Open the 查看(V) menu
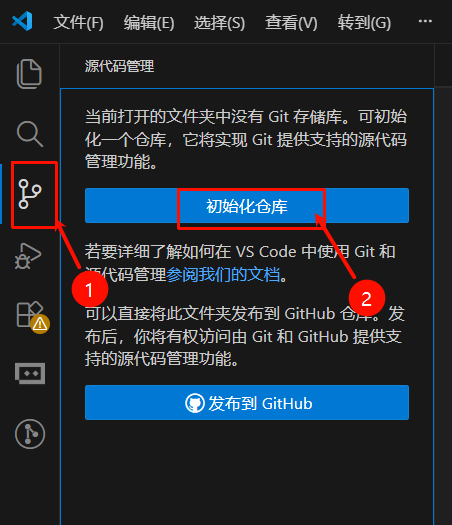This screenshot has height=525, width=452. tap(291, 22)
